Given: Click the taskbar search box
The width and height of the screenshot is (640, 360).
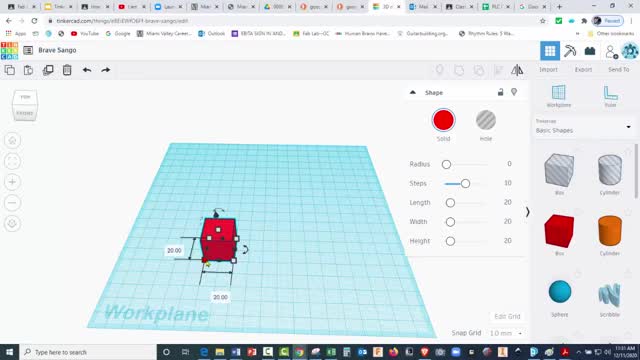Looking at the screenshot, I should coord(87,352).
